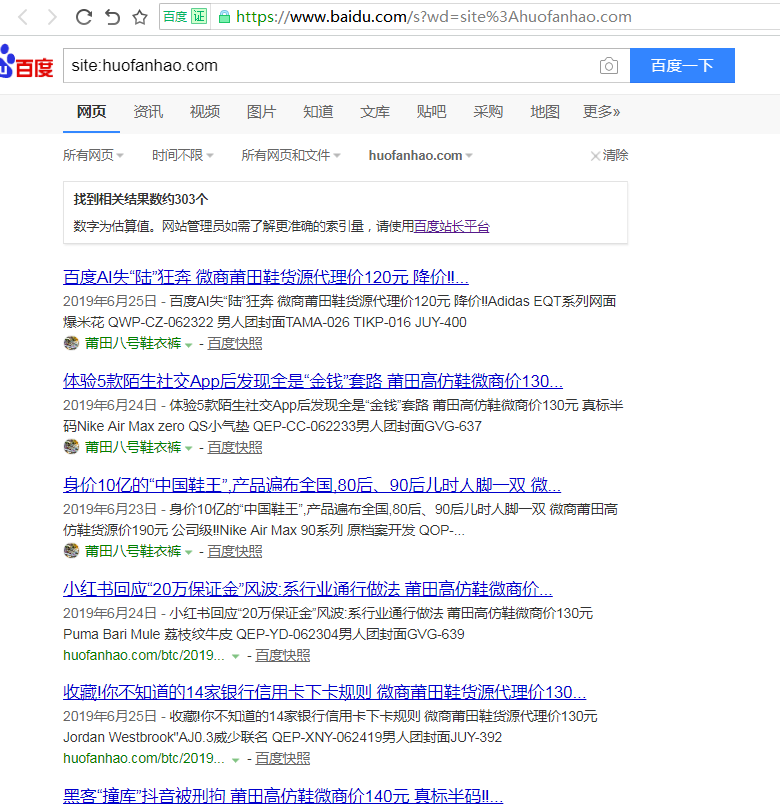
Task: Click the browser forward arrow
Action: [51, 17]
